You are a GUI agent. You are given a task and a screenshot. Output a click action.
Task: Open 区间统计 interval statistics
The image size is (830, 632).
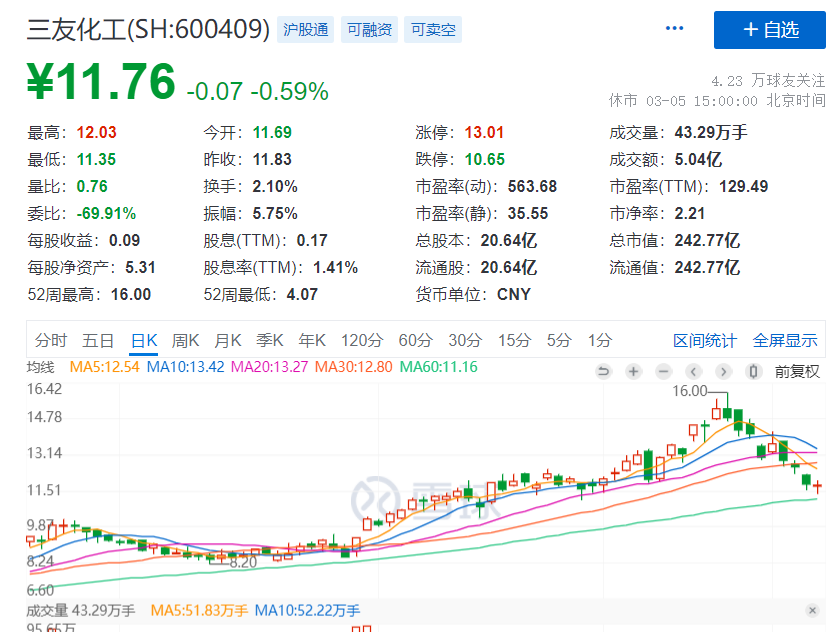[705, 340]
